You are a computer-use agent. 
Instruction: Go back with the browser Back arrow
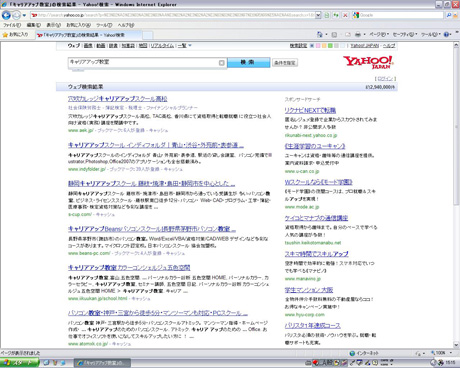coord(6,15)
